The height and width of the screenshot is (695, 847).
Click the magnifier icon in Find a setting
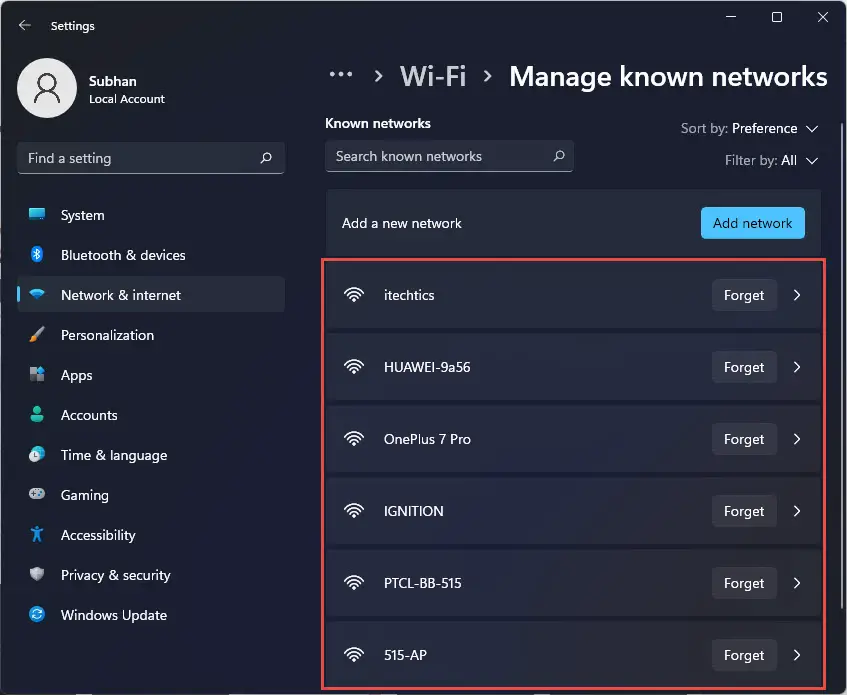click(x=266, y=158)
